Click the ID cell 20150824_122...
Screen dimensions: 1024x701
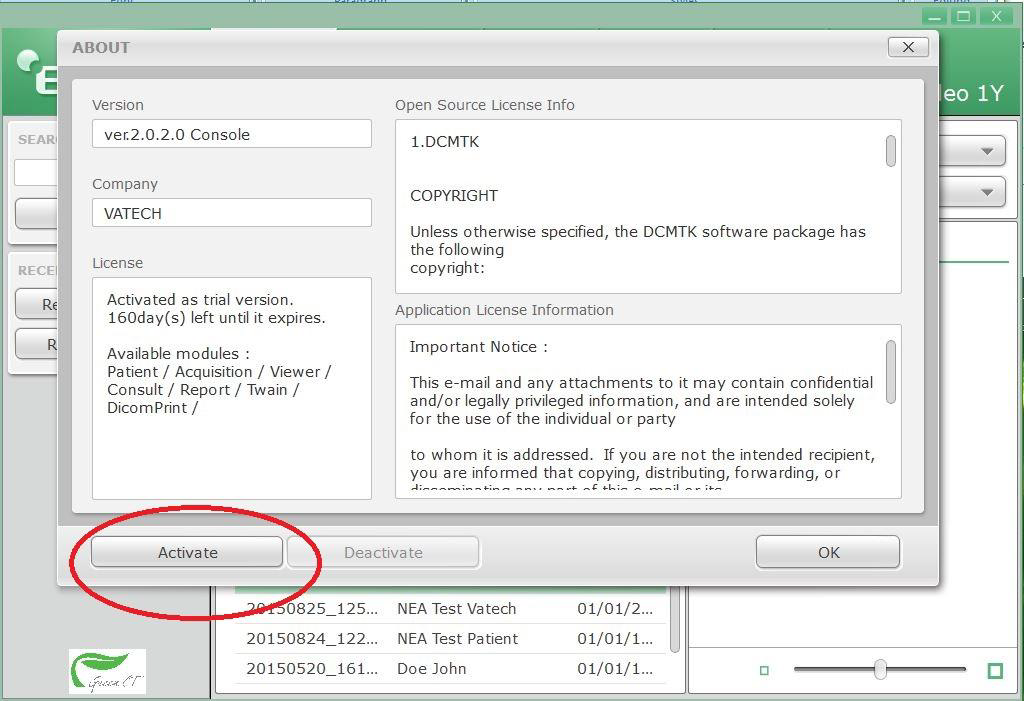click(312, 639)
